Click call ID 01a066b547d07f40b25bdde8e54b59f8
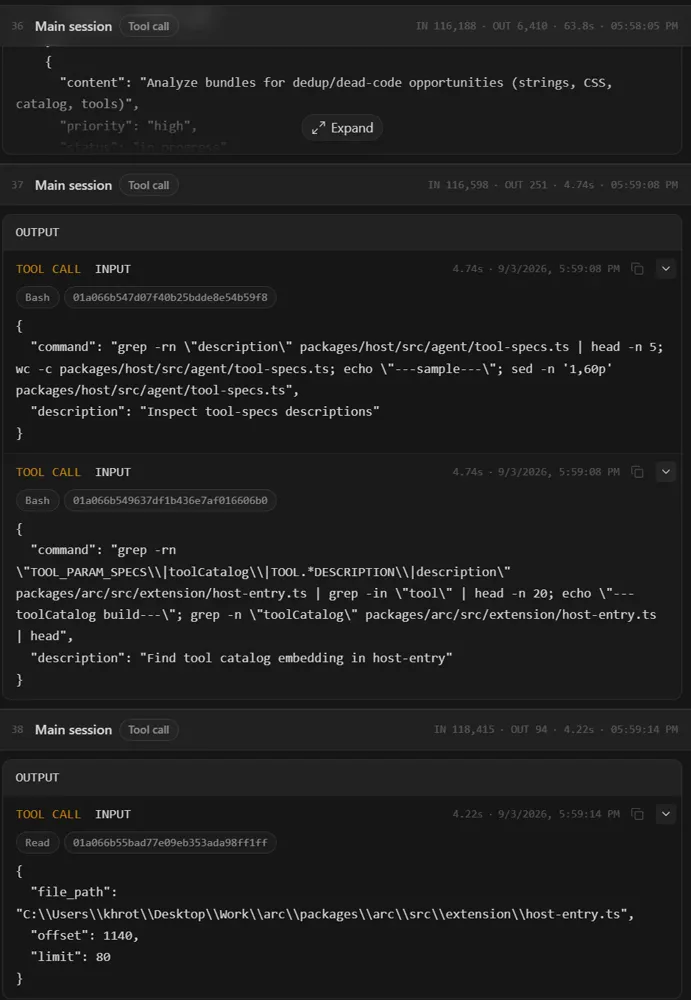This screenshot has width=691, height=1000. click(170, 297)
